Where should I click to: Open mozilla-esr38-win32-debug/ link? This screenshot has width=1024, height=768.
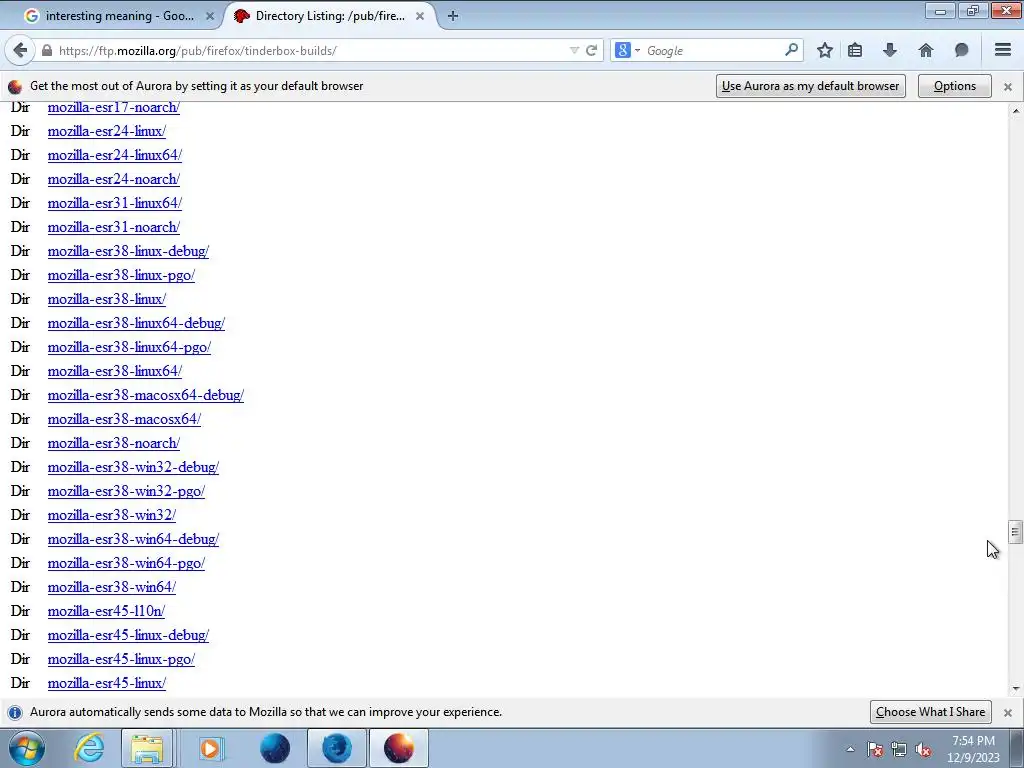pos(133,467)
